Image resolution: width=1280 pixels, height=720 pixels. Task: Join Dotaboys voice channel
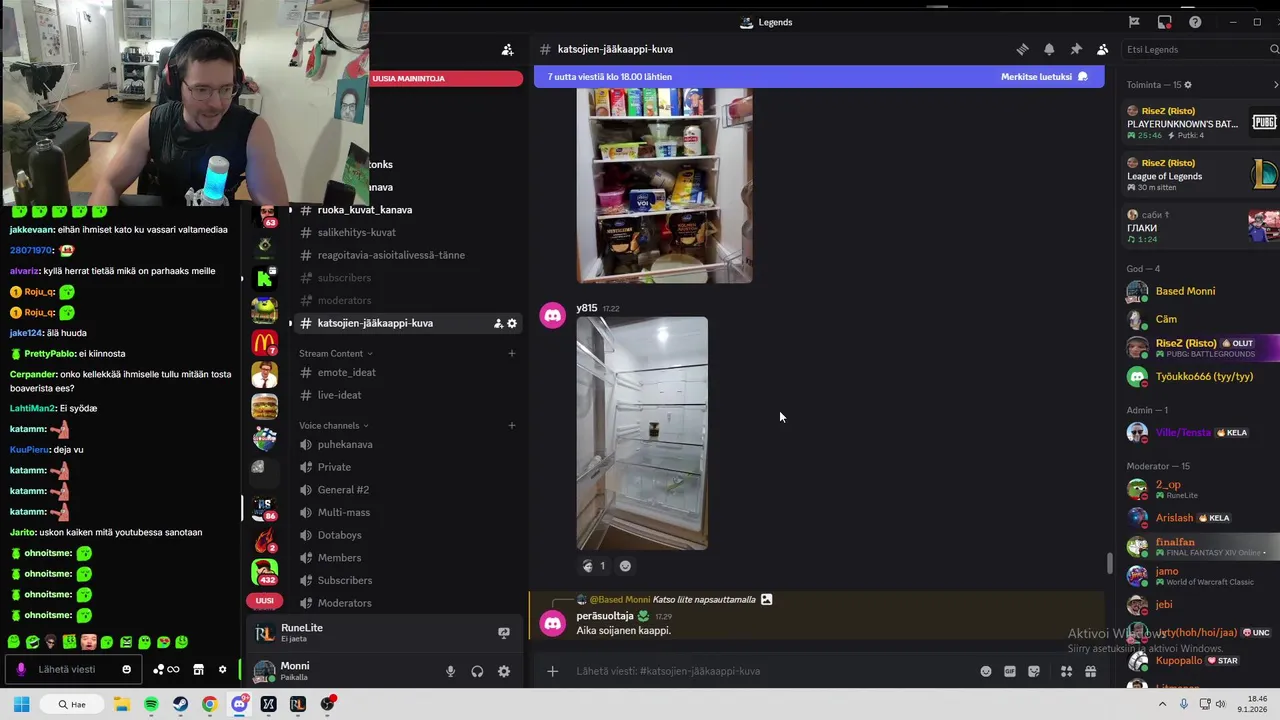pos(339,535)
